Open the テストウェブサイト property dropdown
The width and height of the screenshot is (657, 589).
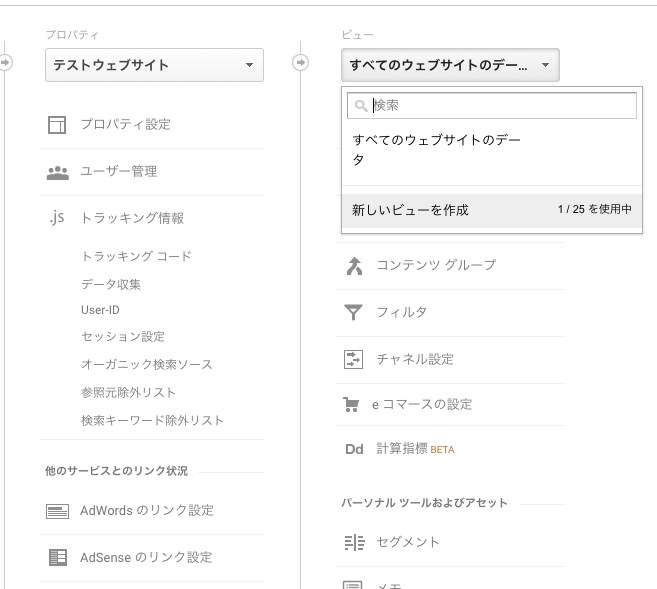tap(154, 66)
